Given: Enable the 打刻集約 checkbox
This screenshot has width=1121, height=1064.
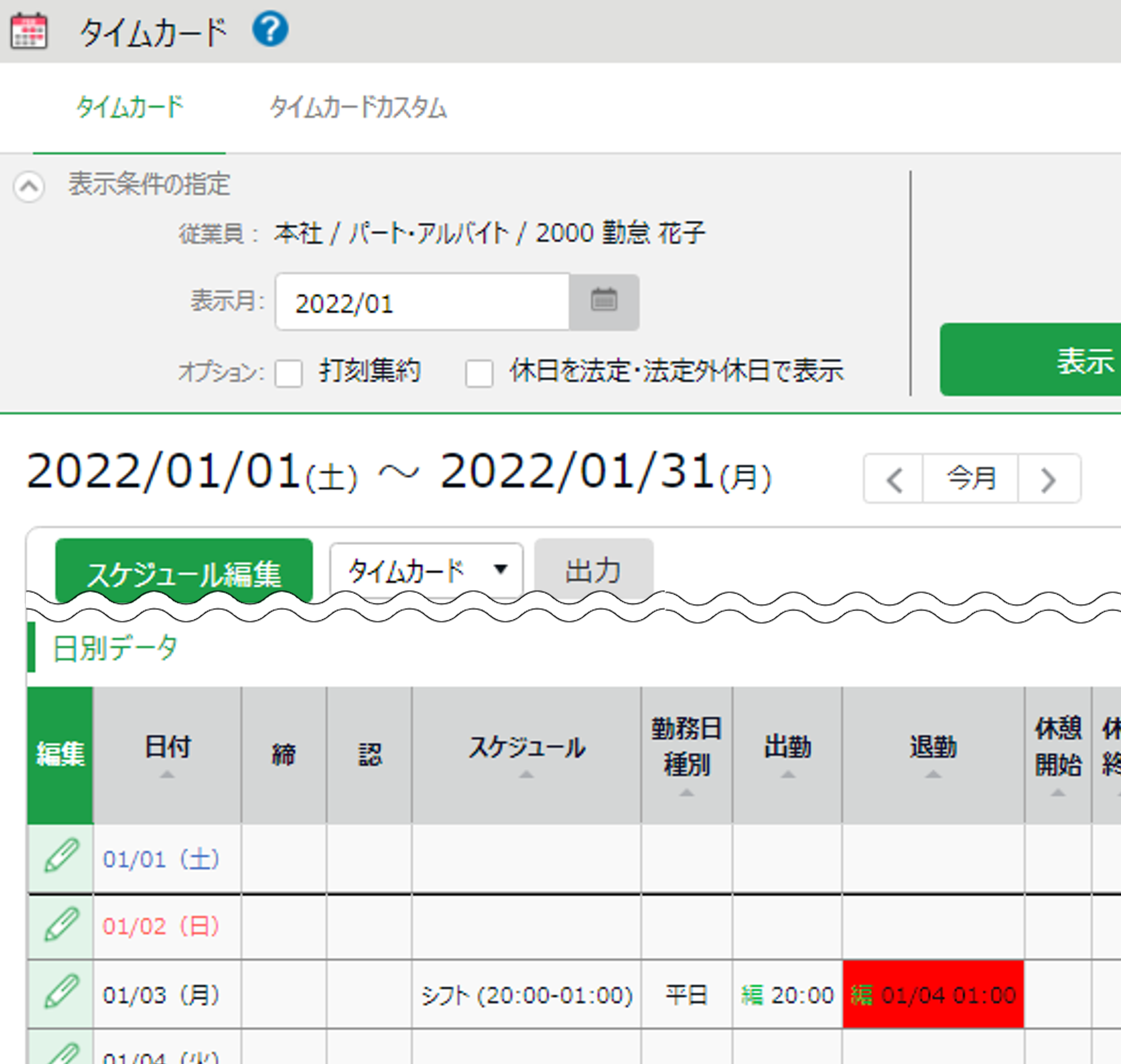Looking at the screenshot, I should coord(289,373).
